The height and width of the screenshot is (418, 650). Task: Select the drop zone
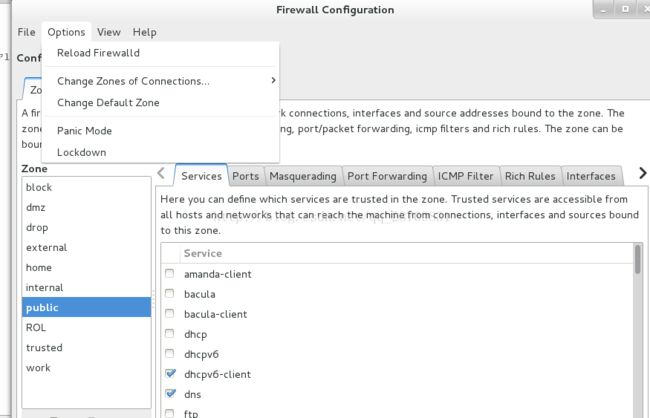click(86, 227)
